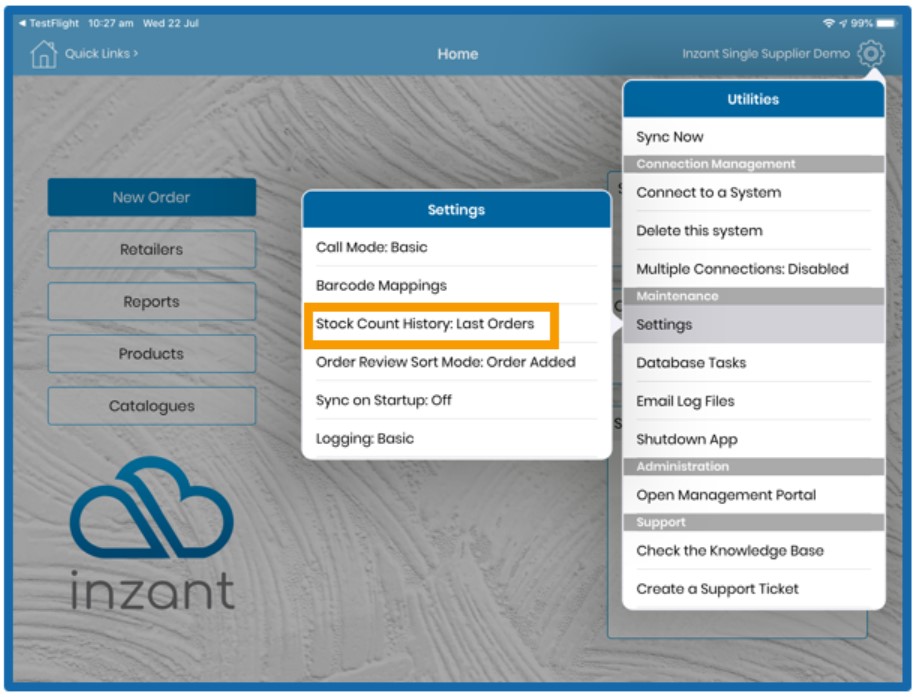Viewport: 916px width, 697px height.
Task: Open Check the Knowledge Base
Action: pos(754,550)
